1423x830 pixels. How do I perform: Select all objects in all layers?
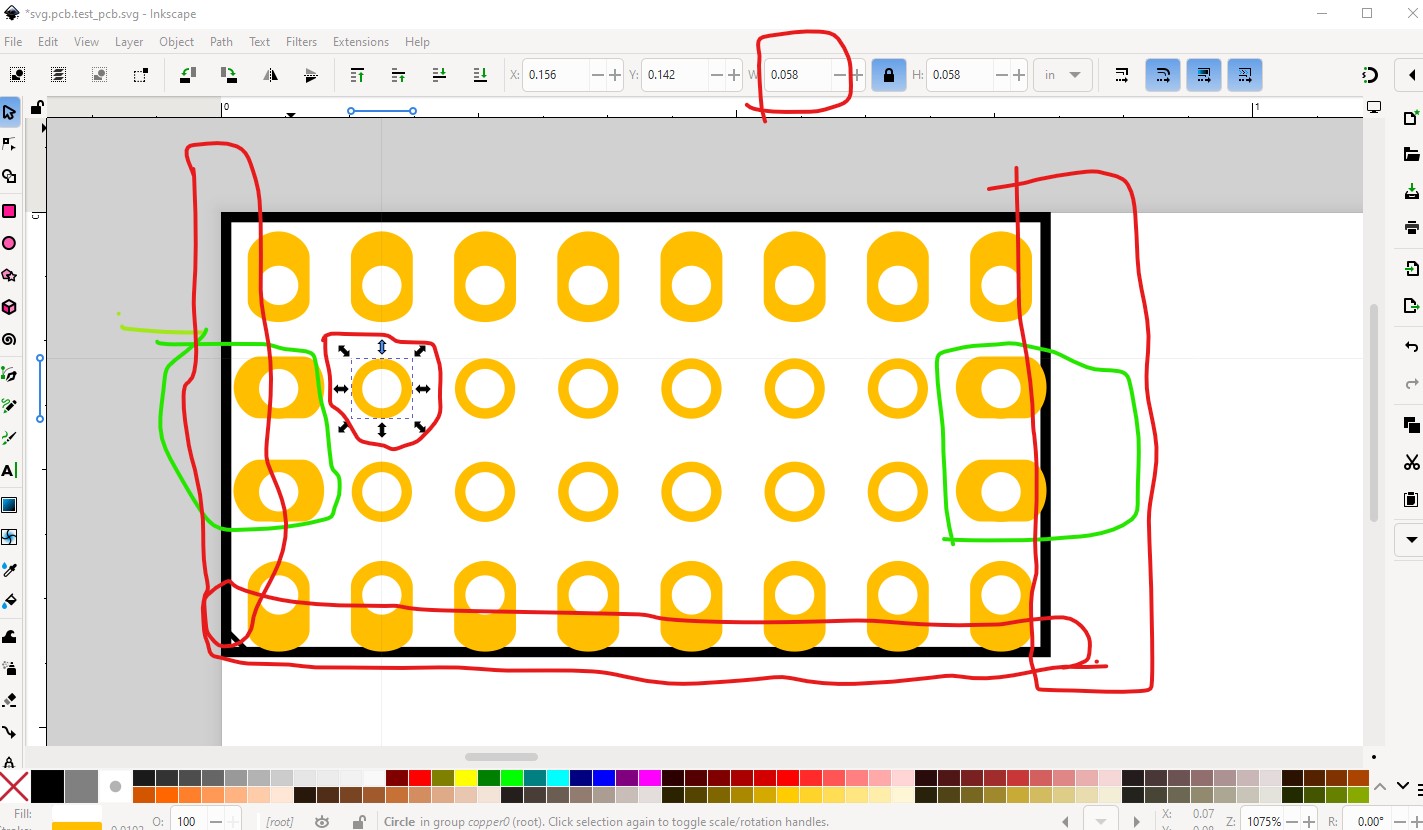point(58,75)
